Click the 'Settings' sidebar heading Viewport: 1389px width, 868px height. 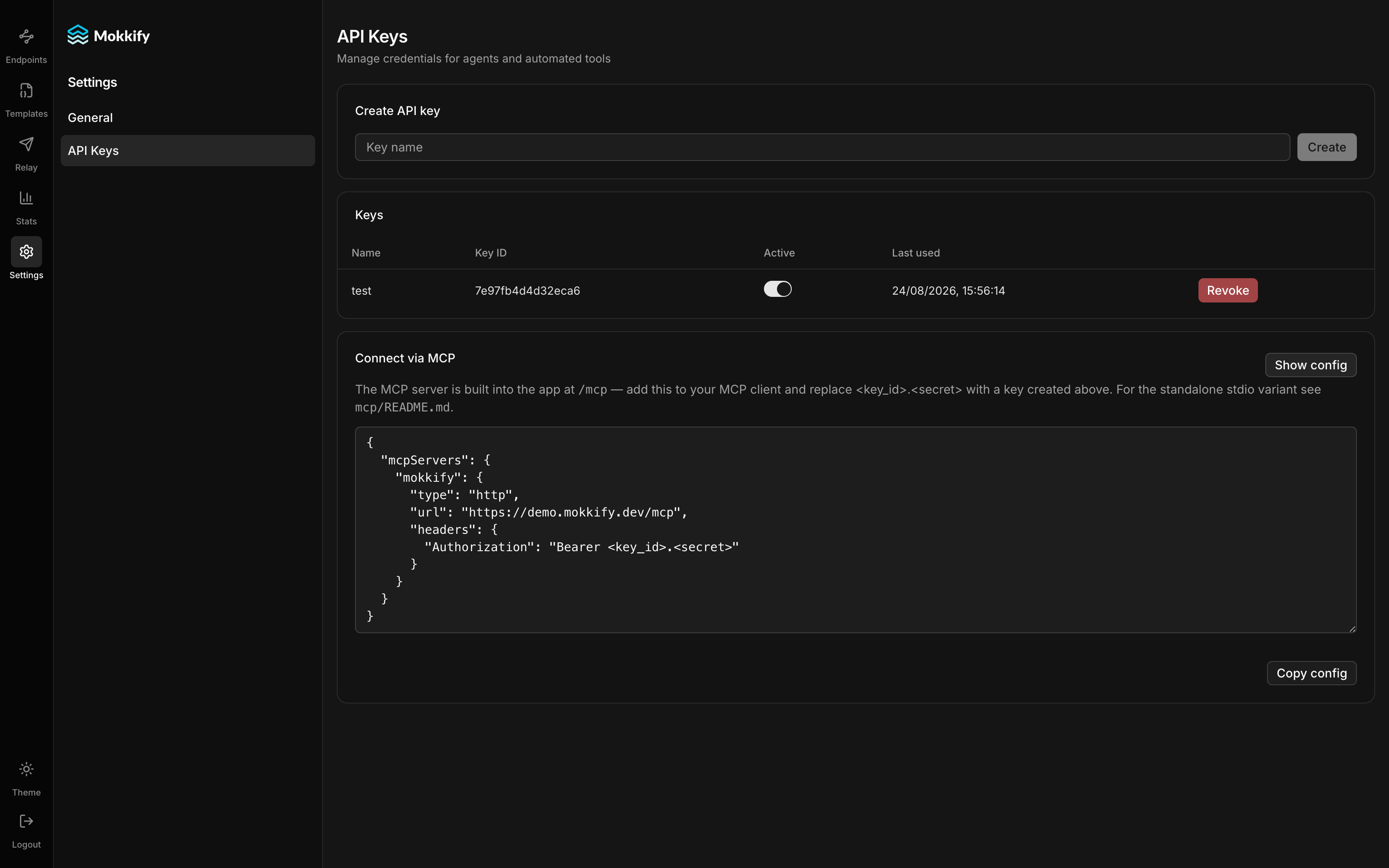pyautogui.click(x=92, y=82)
